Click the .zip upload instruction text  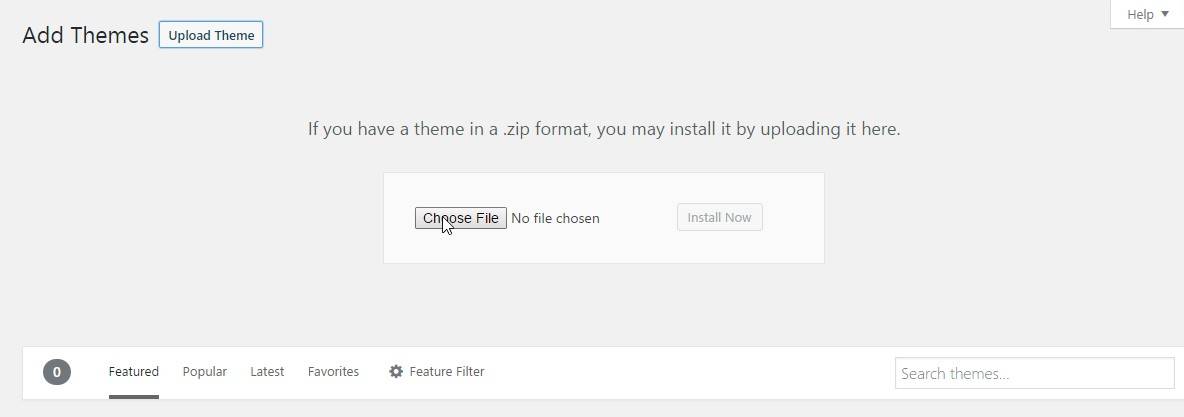click(604, 129)
